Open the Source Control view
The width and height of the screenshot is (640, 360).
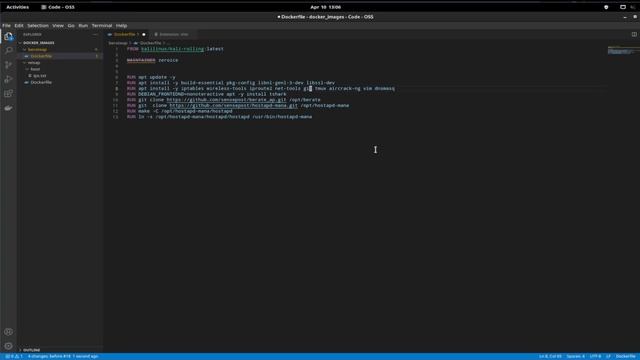8,65
